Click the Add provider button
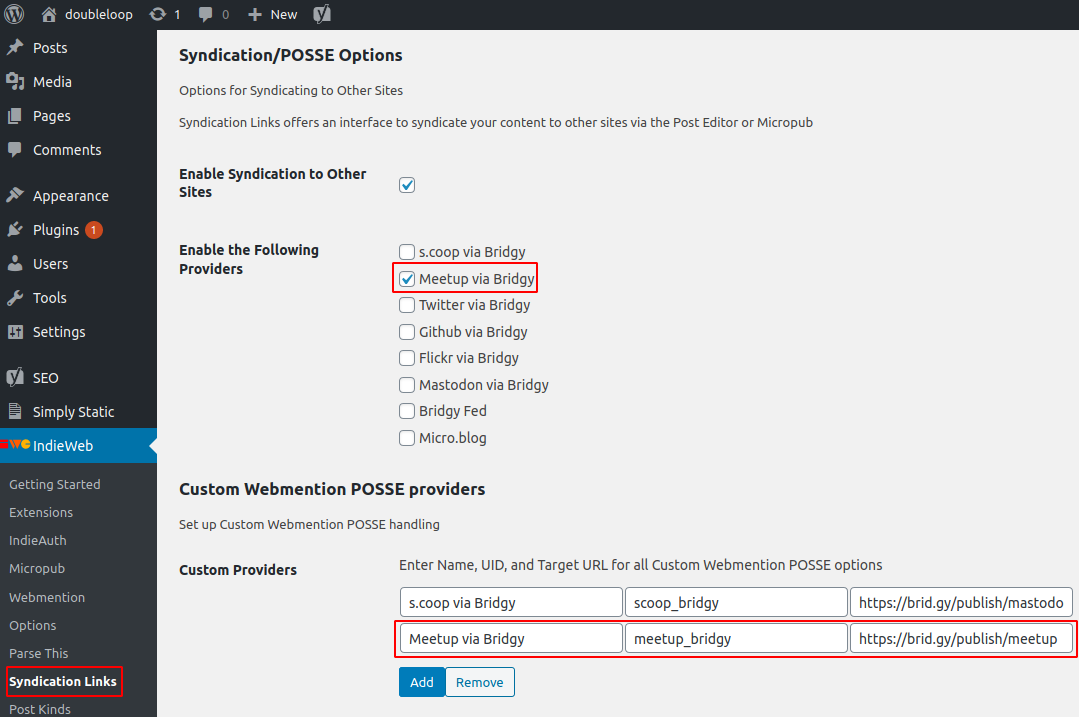The height and width of the screenshot is (717, 1079). pos(422,682)
